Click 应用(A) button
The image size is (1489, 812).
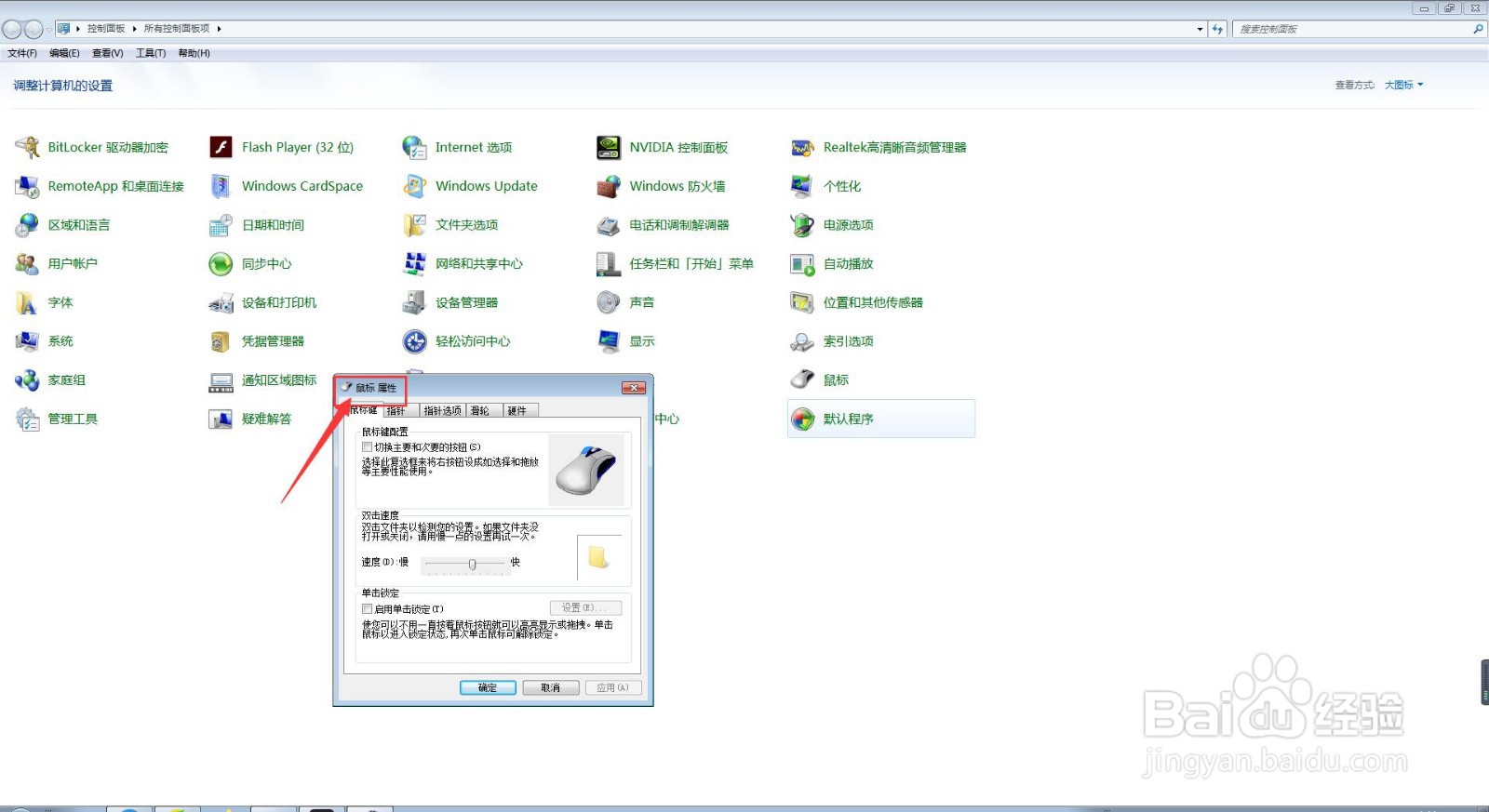coord(613,687)
